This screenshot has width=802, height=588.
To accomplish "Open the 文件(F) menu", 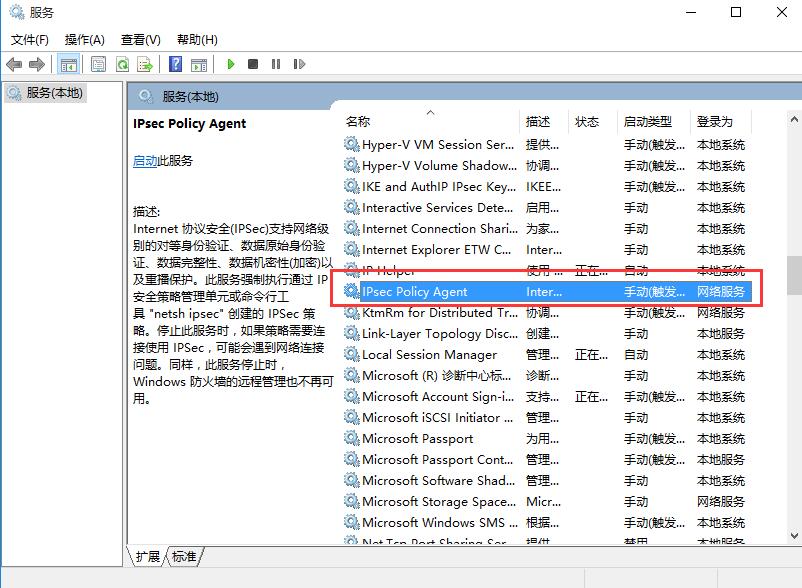I will (30, 40).
